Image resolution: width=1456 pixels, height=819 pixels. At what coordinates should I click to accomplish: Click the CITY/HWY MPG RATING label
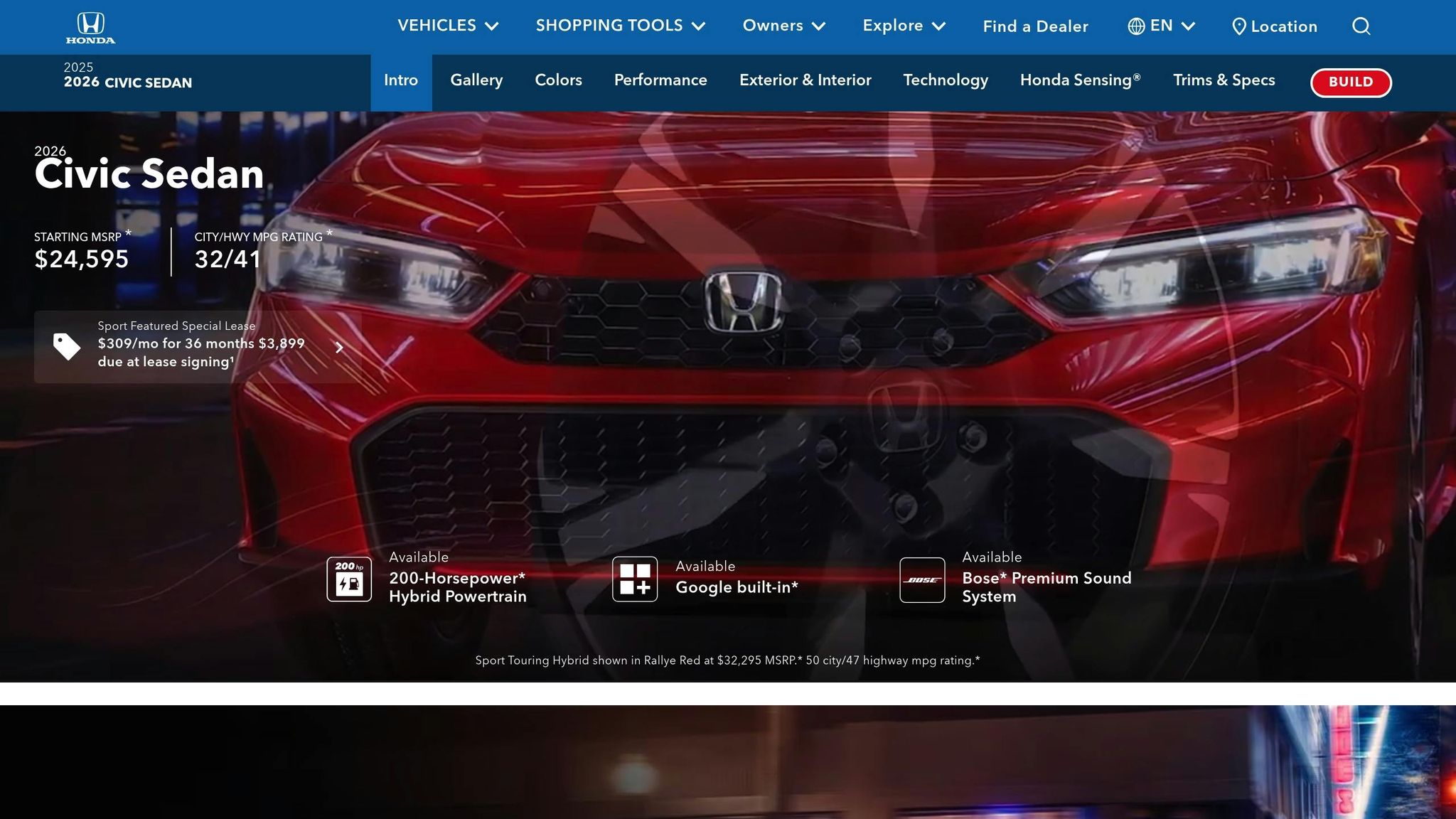click(259, 237)
